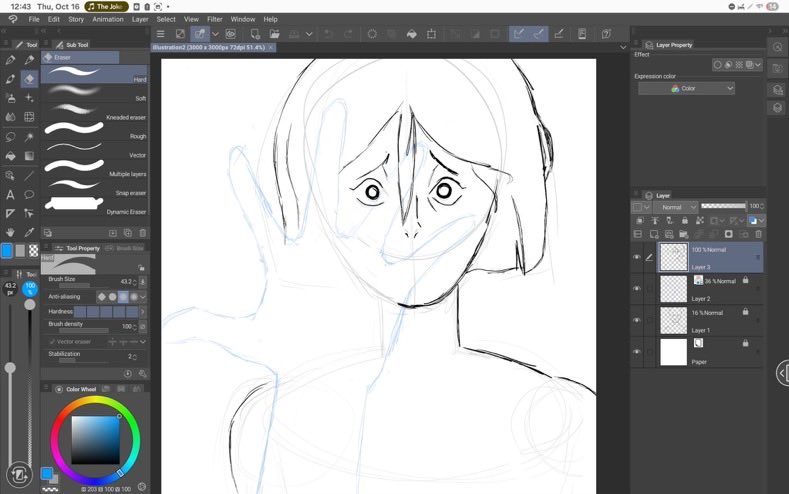Select the Eyedropper tool

click(x=29, y=232)
